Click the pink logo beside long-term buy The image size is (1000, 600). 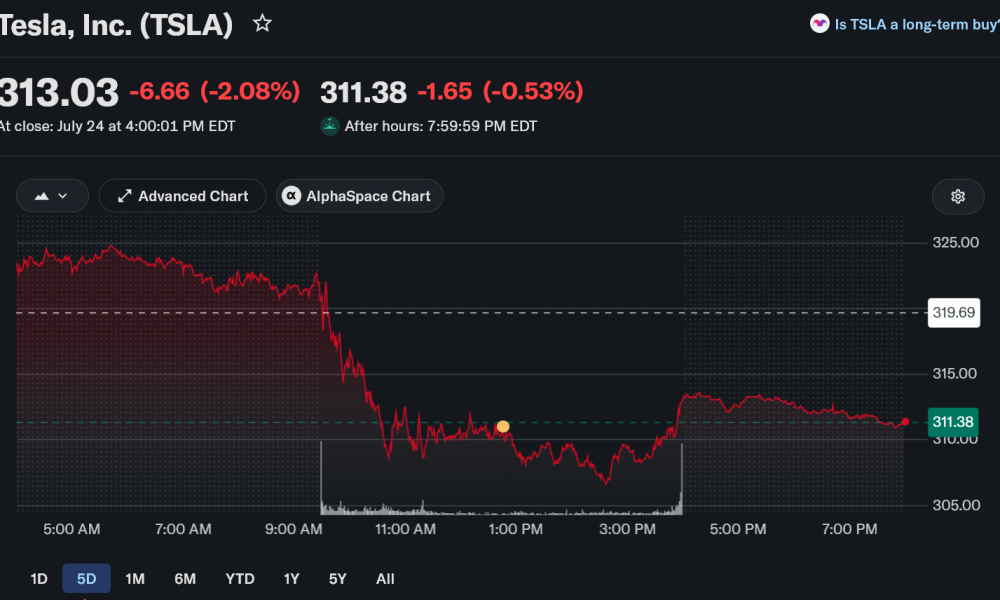(820, 24)
